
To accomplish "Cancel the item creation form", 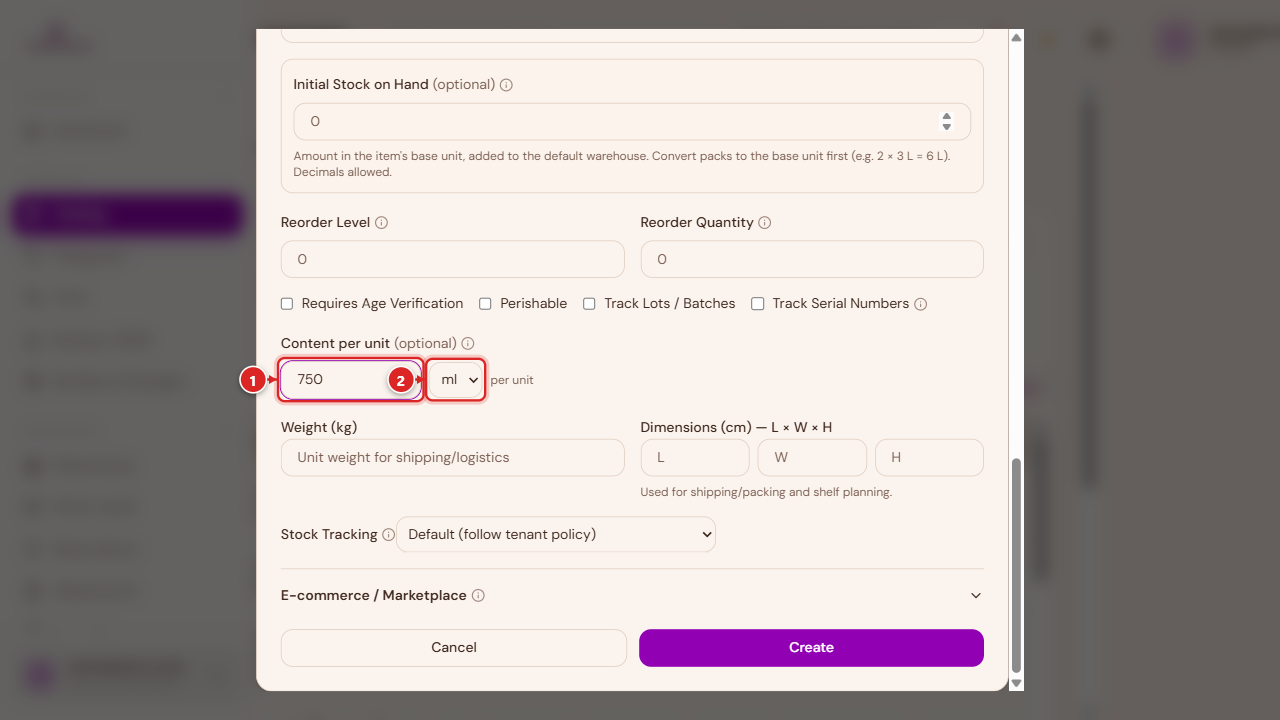I will (454, 647).
